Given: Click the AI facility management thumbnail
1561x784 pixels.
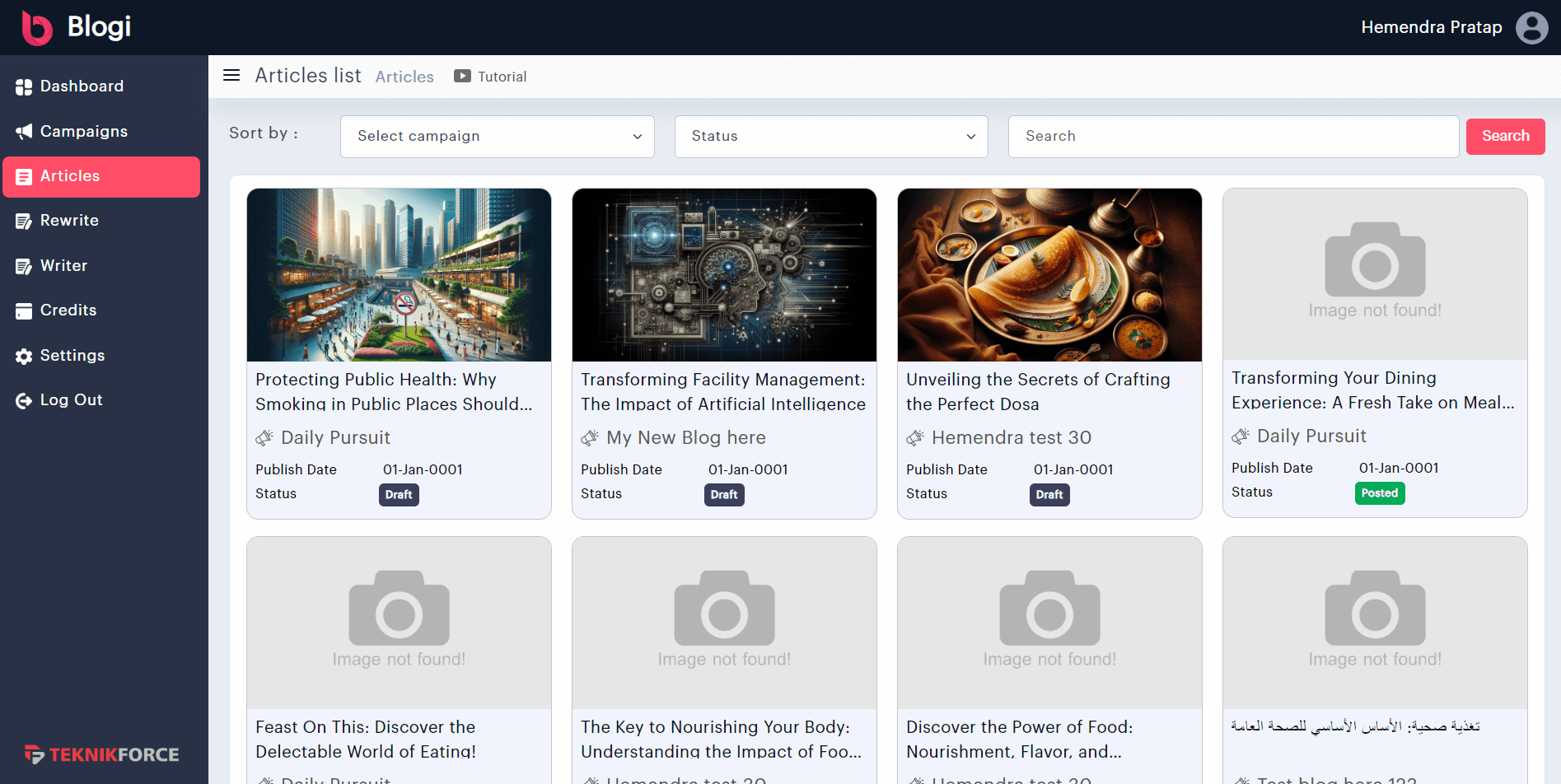Looking at the screenshot, I should coord(724,275).
